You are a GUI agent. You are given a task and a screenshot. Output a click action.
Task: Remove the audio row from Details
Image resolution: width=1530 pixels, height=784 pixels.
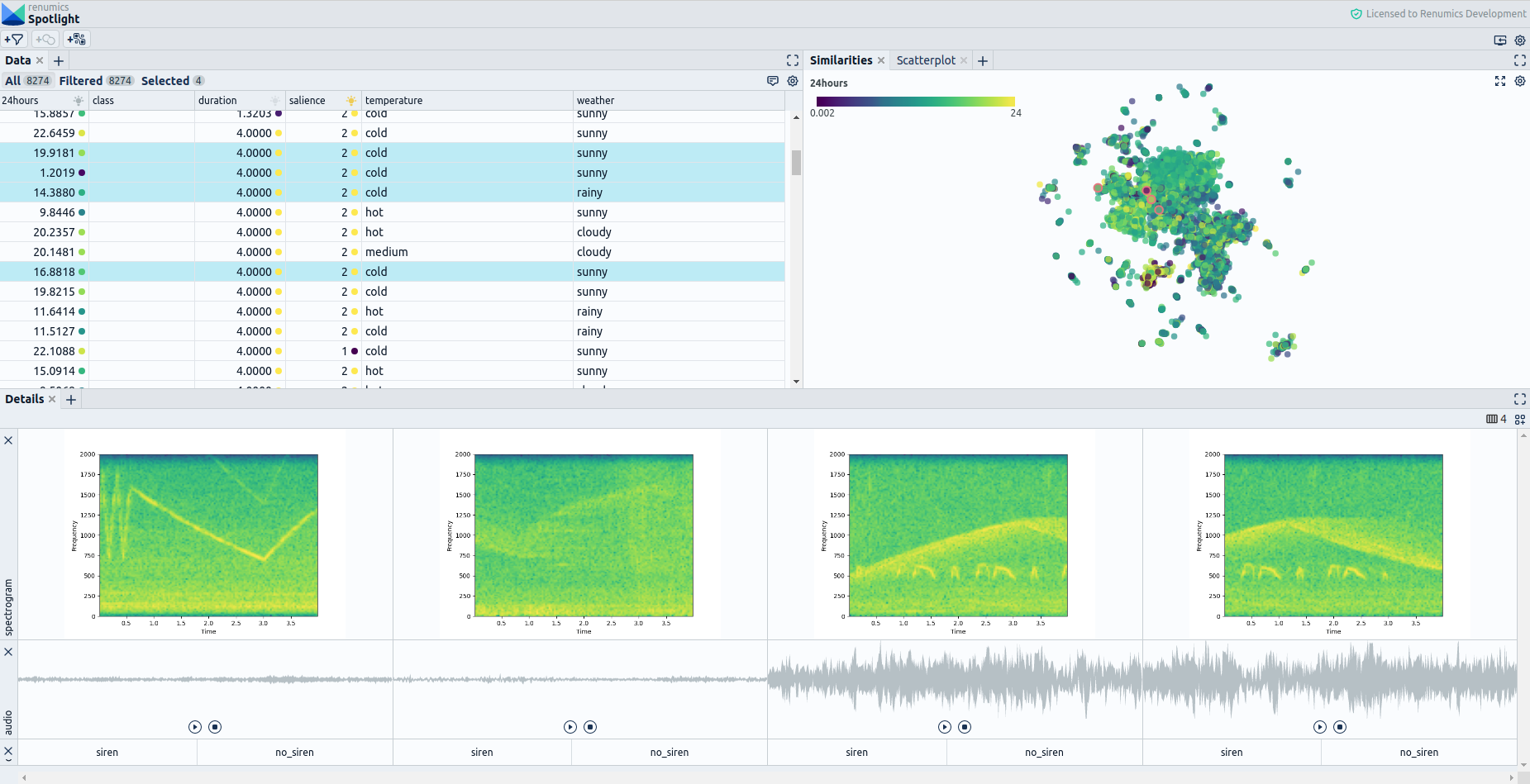pos(8,652)
